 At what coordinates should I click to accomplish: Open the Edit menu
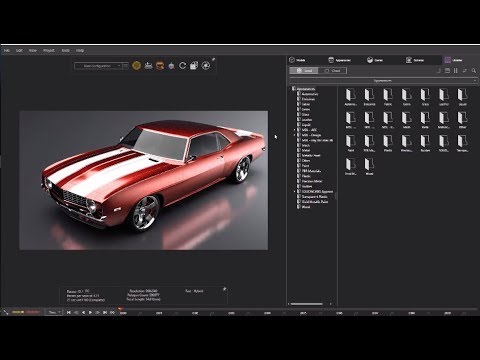pos(19,50)
